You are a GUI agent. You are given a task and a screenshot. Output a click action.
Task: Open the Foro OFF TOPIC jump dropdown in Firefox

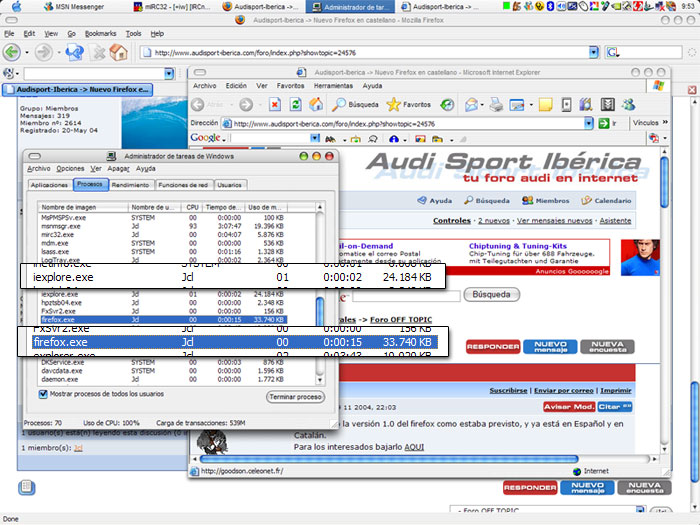641,509
